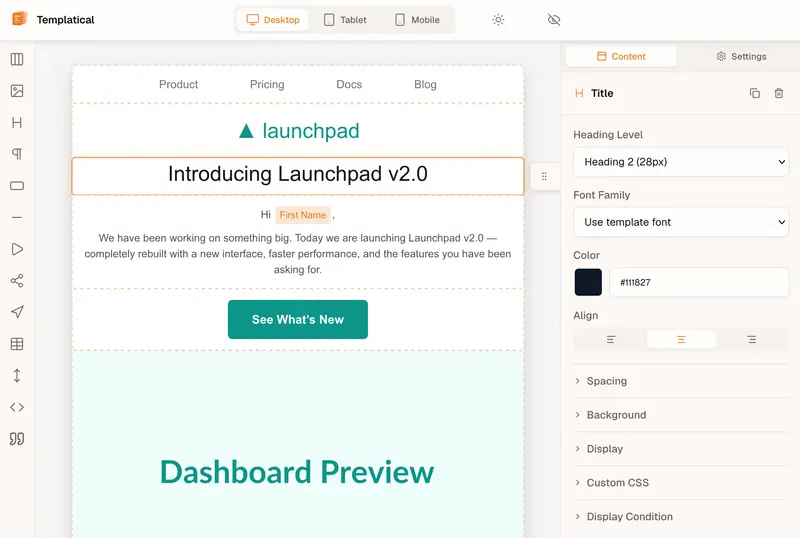Click the Product nav link
800x538 pixels.
(x=178, y=84)
